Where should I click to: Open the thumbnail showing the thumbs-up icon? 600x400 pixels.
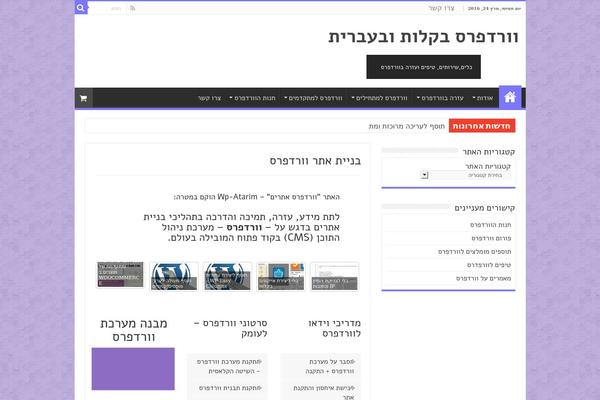click(x=281, y=276)
